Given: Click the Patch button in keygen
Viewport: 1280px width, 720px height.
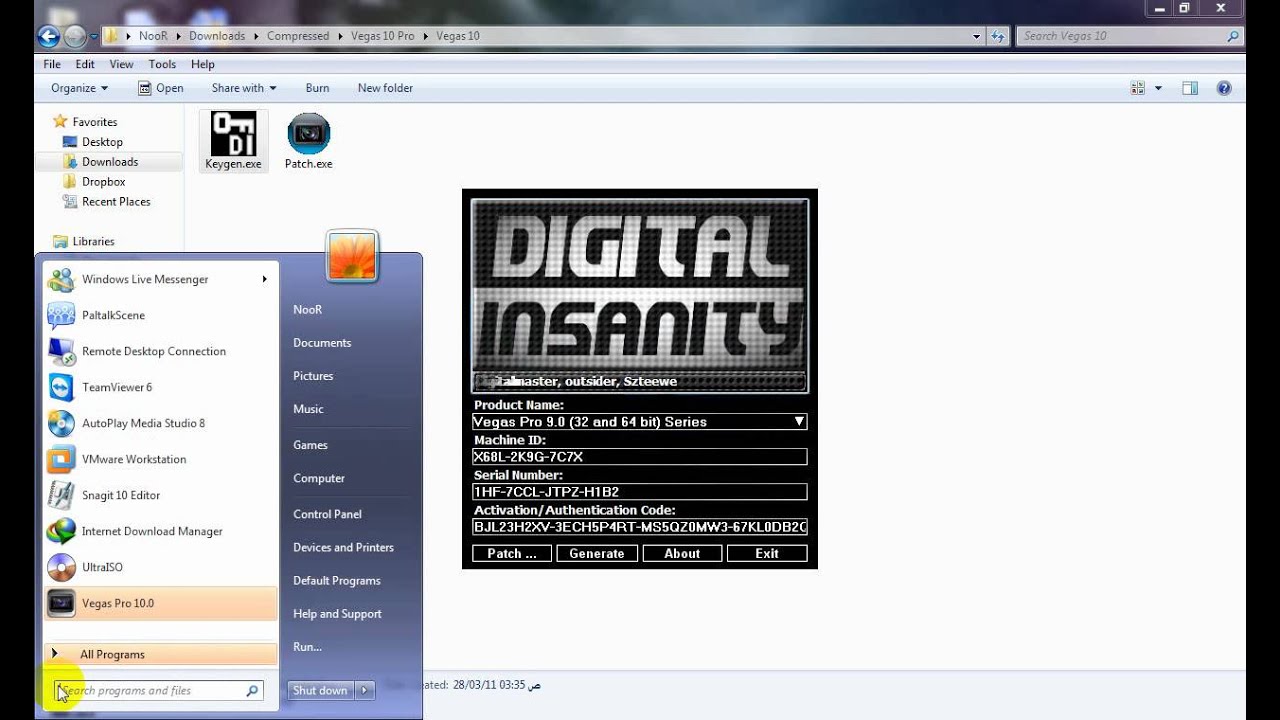Looking at the screenshot, I should coord(512,553).
